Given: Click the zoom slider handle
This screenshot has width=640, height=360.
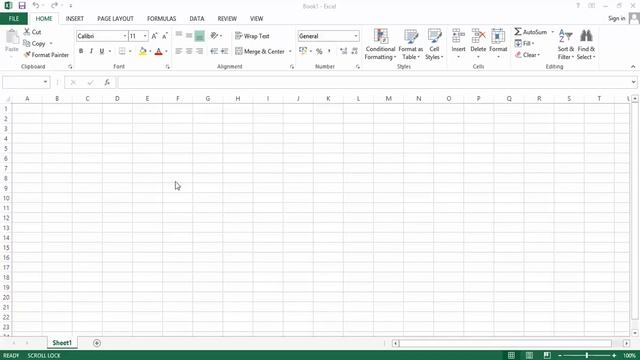Looking at the screenshot, I should coord(587,356).
